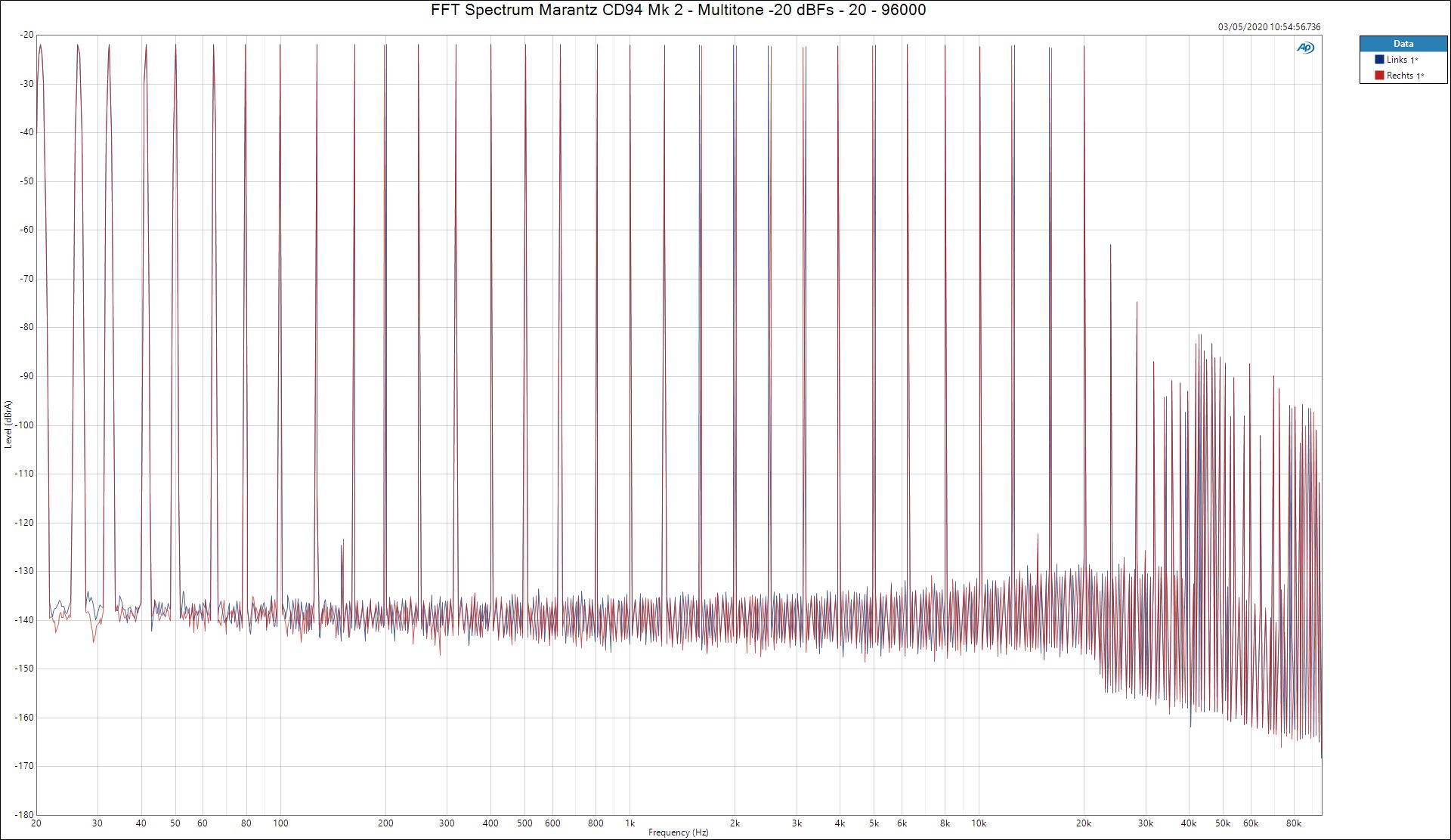Select the Rechts 1* legend entry

click(1405, 76)
